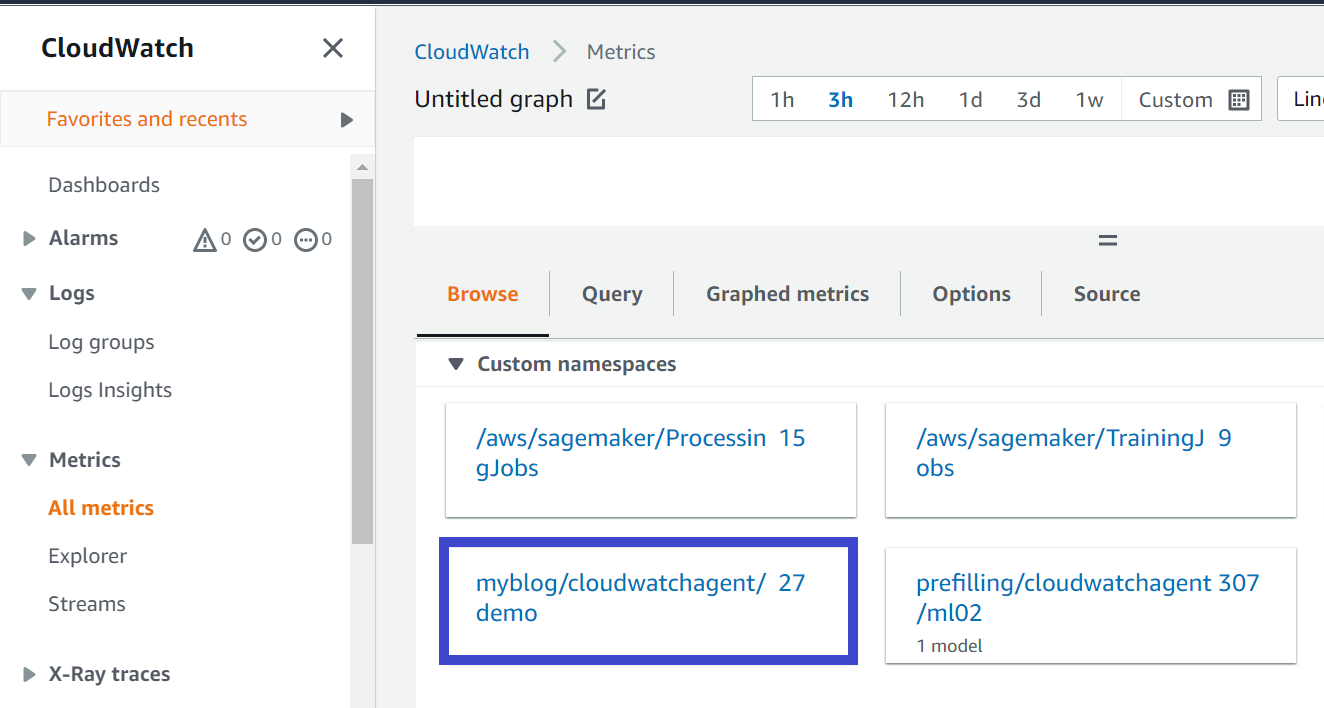This screenshot has width=1324, height=708.
Task: Click the Metrics breadcrumb
Action: 621,52
